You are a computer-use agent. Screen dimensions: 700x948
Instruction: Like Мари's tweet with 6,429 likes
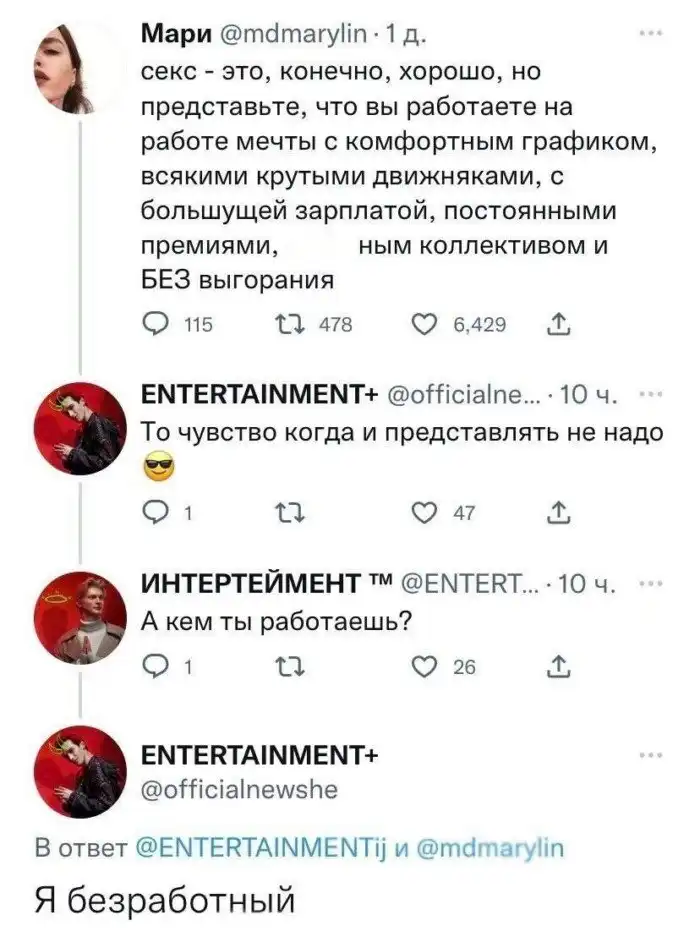click(426, 324)
